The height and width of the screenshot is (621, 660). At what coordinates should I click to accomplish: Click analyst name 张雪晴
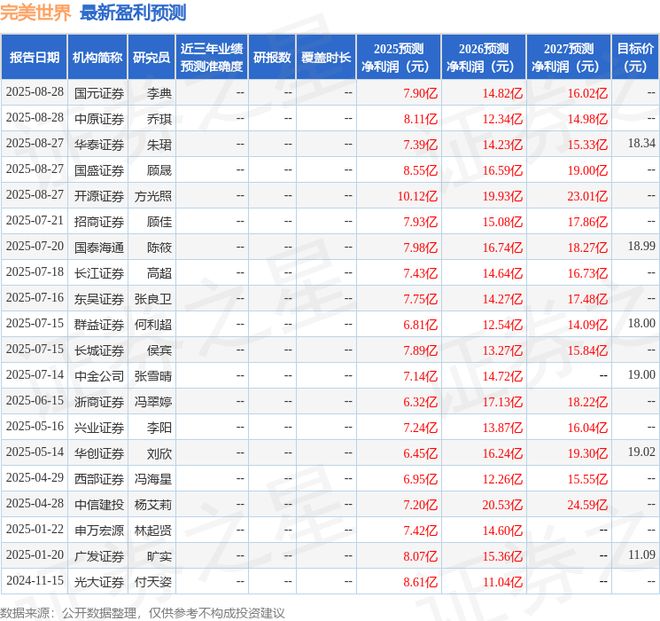[153, 376]
